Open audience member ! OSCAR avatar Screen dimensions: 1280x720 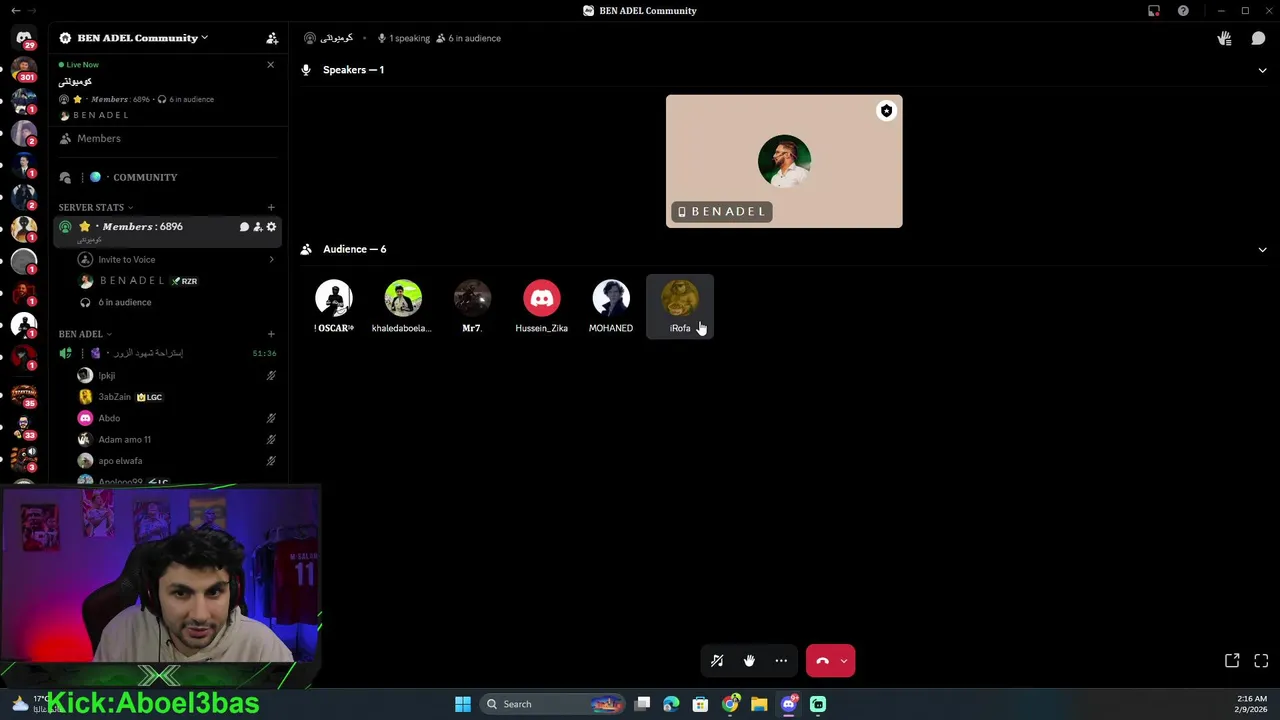coord(334,298)
